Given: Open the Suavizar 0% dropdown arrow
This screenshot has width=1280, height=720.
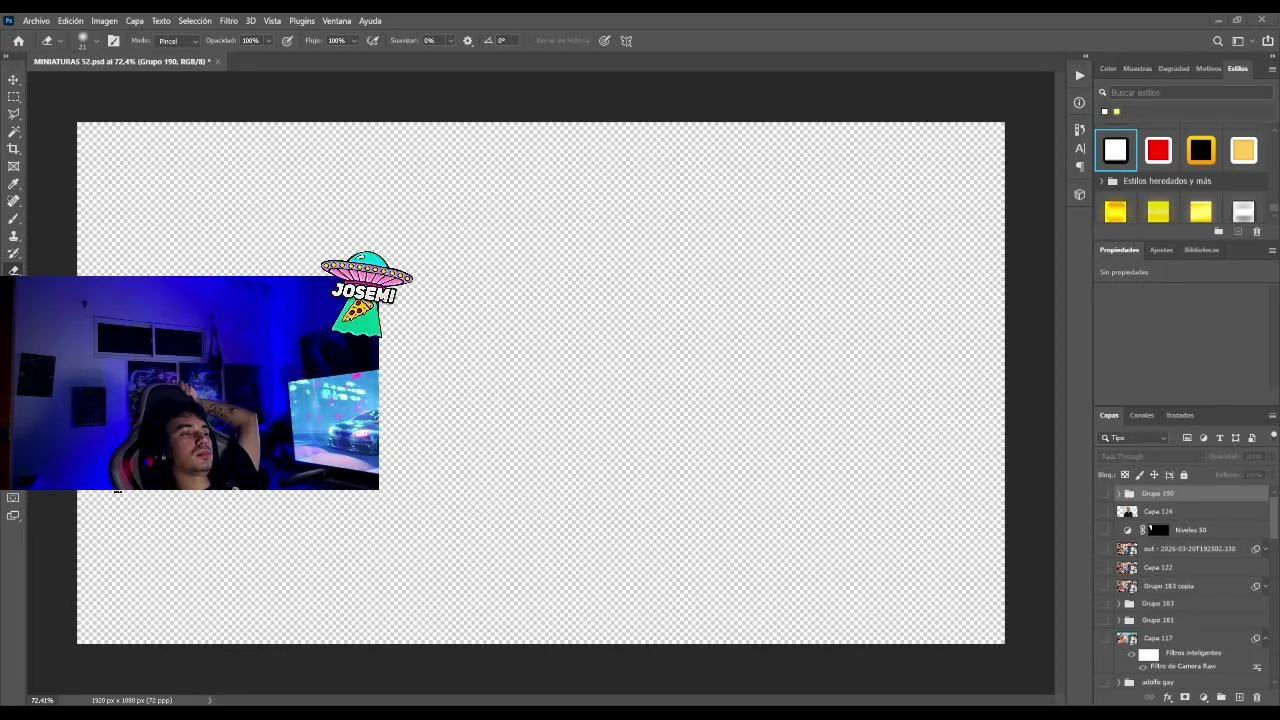Looking at the screenshot, I should point(450,41).
